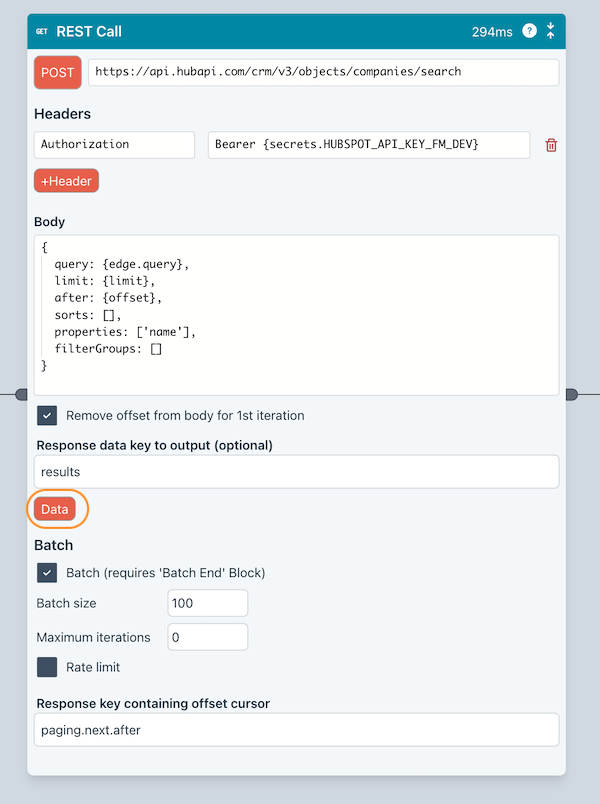Collapse the block using double-arrow icon
The width and height of the screenshot is (600, 804).
[x=551, y=31]
